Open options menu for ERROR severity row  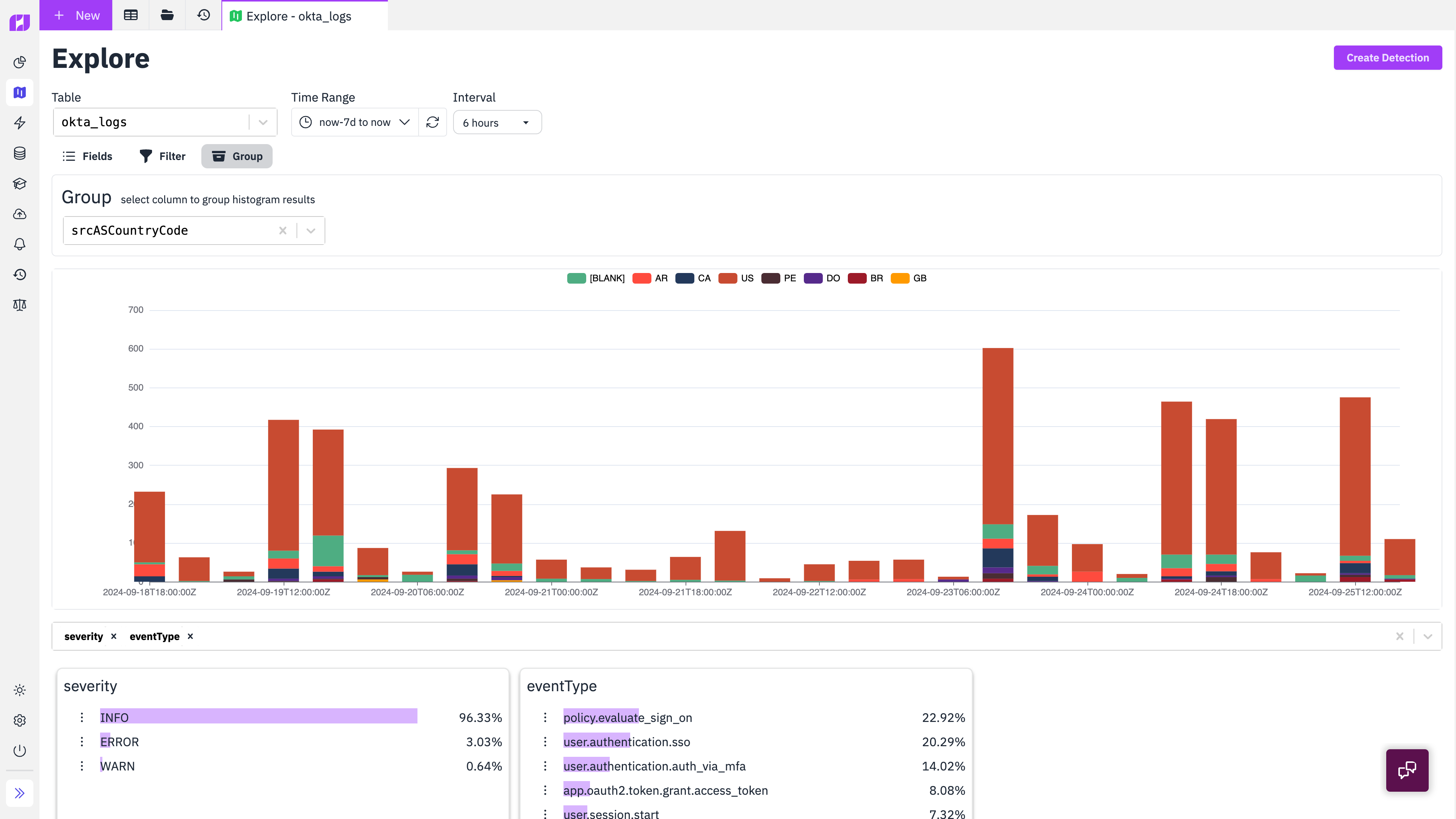tap(82, 742)
